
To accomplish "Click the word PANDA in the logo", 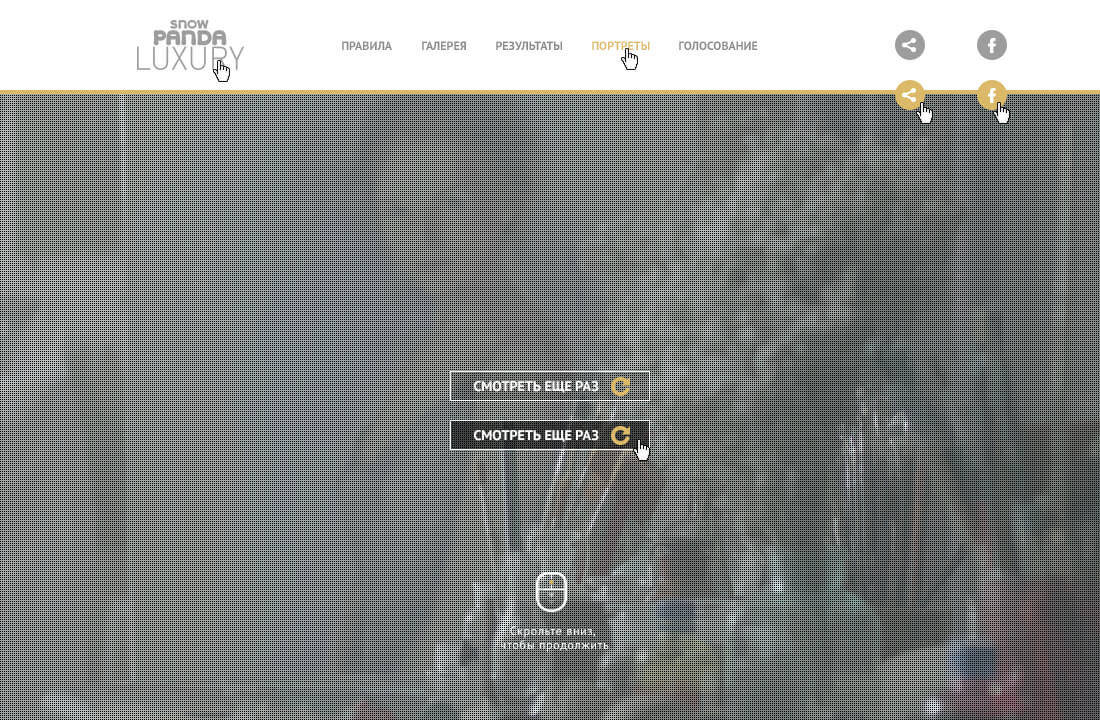I will (x=189, y=38).
